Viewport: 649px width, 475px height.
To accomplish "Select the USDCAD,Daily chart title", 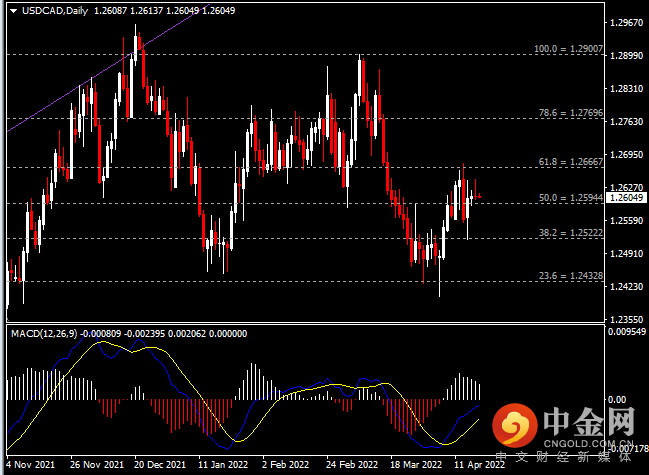I will 55,11.
